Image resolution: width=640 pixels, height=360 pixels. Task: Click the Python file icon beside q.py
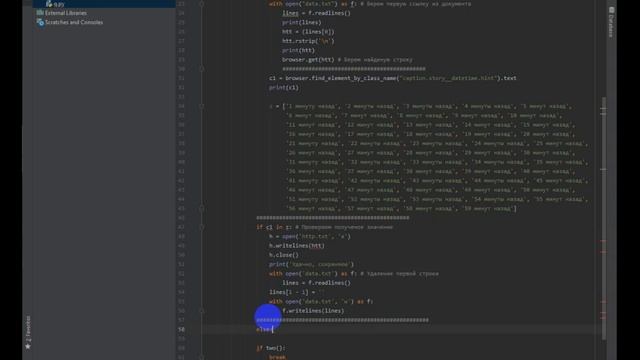[49, 4]
